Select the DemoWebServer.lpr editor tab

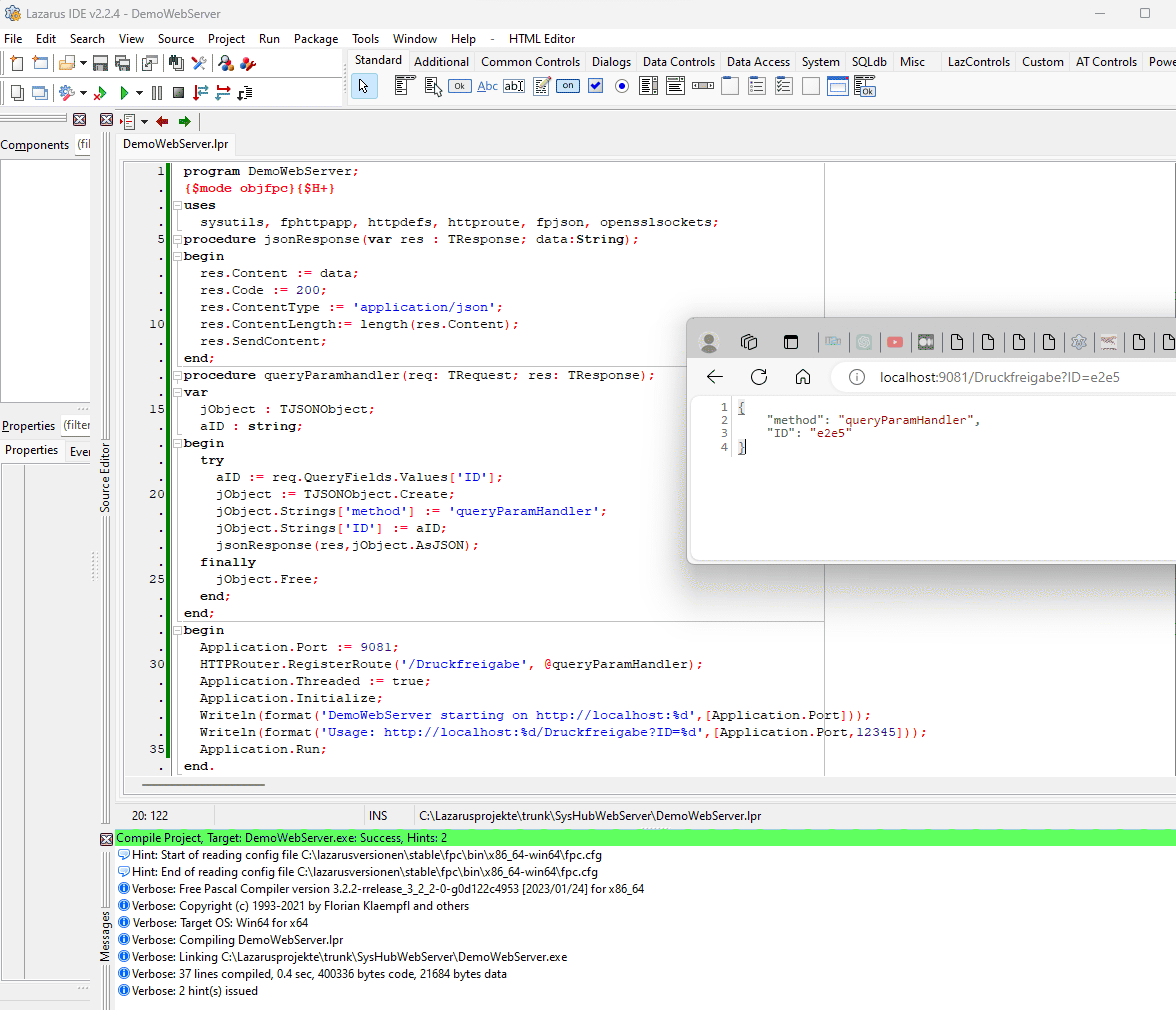[176, 144]
